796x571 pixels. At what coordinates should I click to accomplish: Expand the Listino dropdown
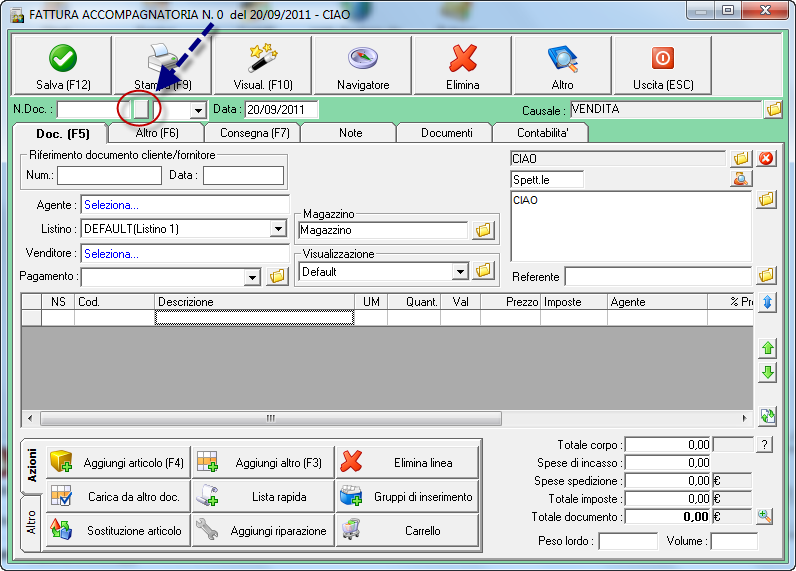[x=278, y=229]
